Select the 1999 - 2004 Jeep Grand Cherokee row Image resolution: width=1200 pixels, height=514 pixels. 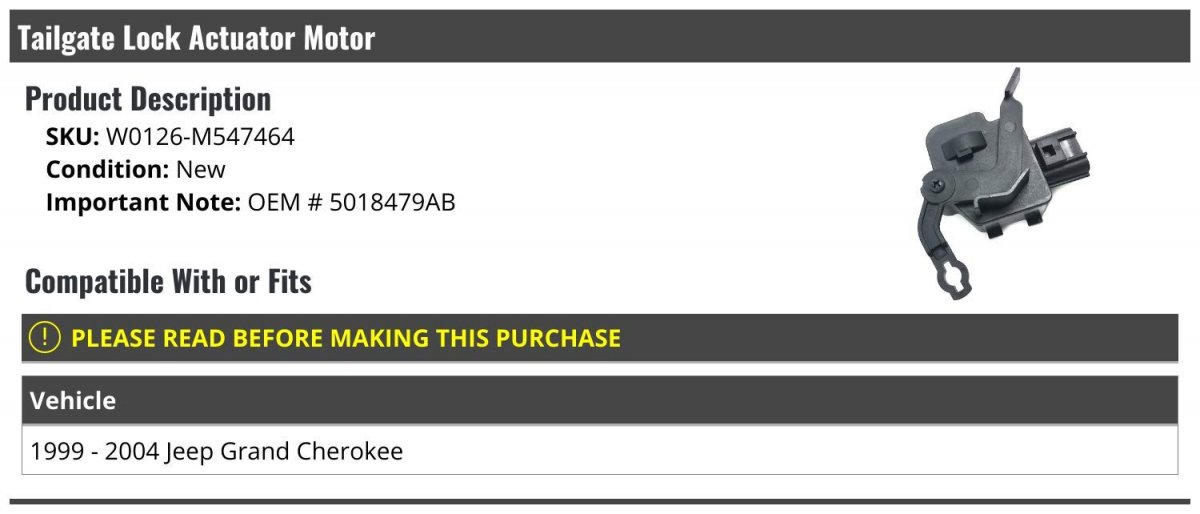(600, 450)
